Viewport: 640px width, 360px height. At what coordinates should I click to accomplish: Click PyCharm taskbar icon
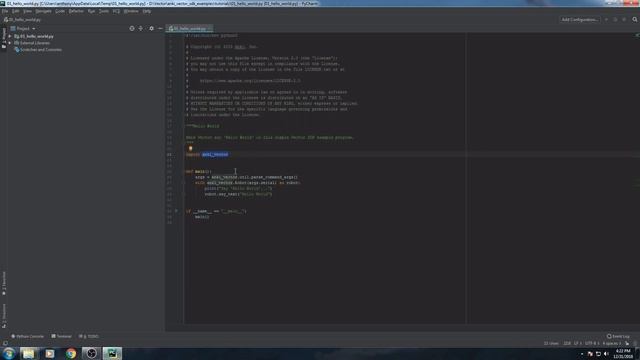coord(112,353)
